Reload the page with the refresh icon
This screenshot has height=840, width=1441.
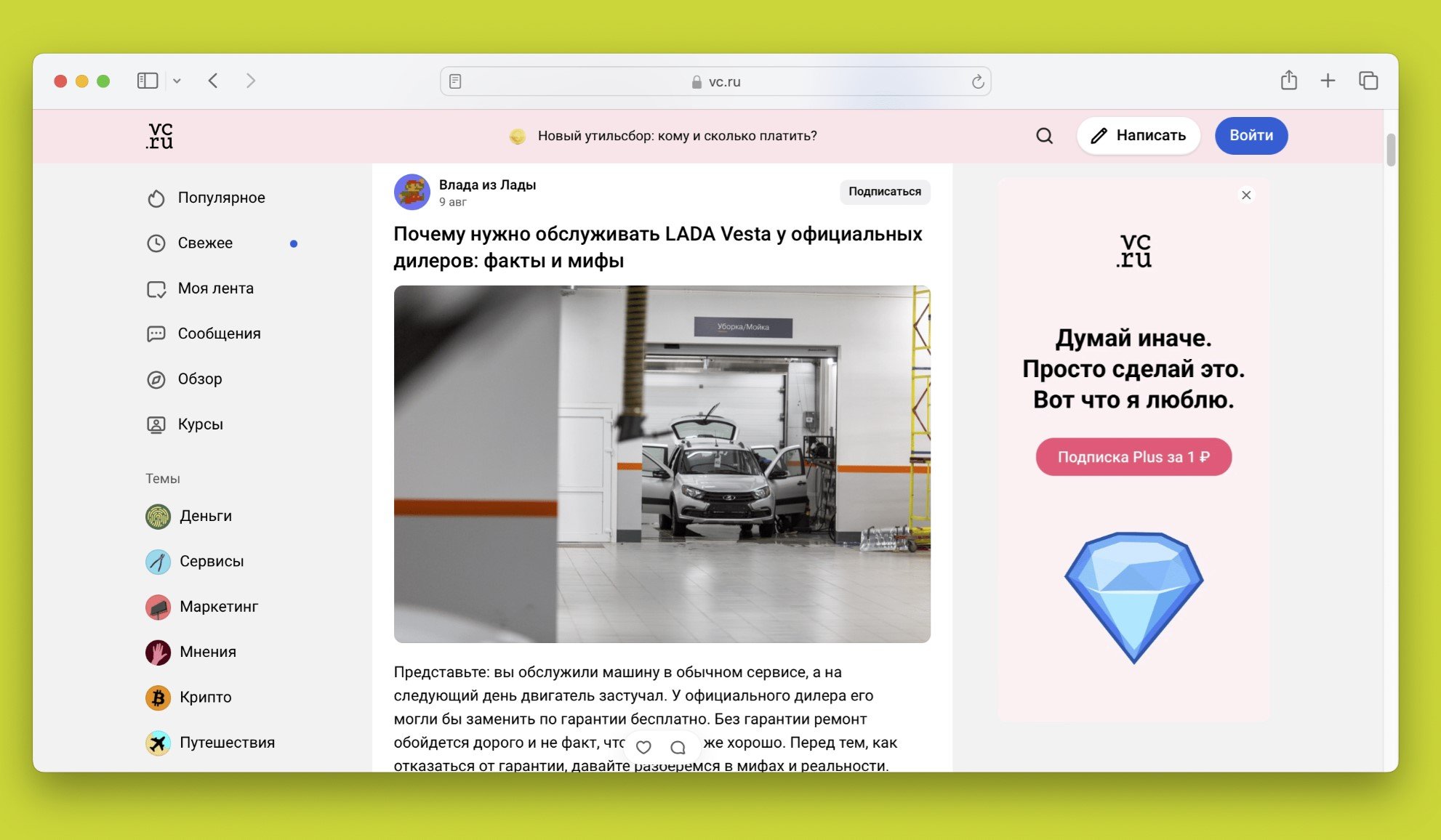point(978,82)
